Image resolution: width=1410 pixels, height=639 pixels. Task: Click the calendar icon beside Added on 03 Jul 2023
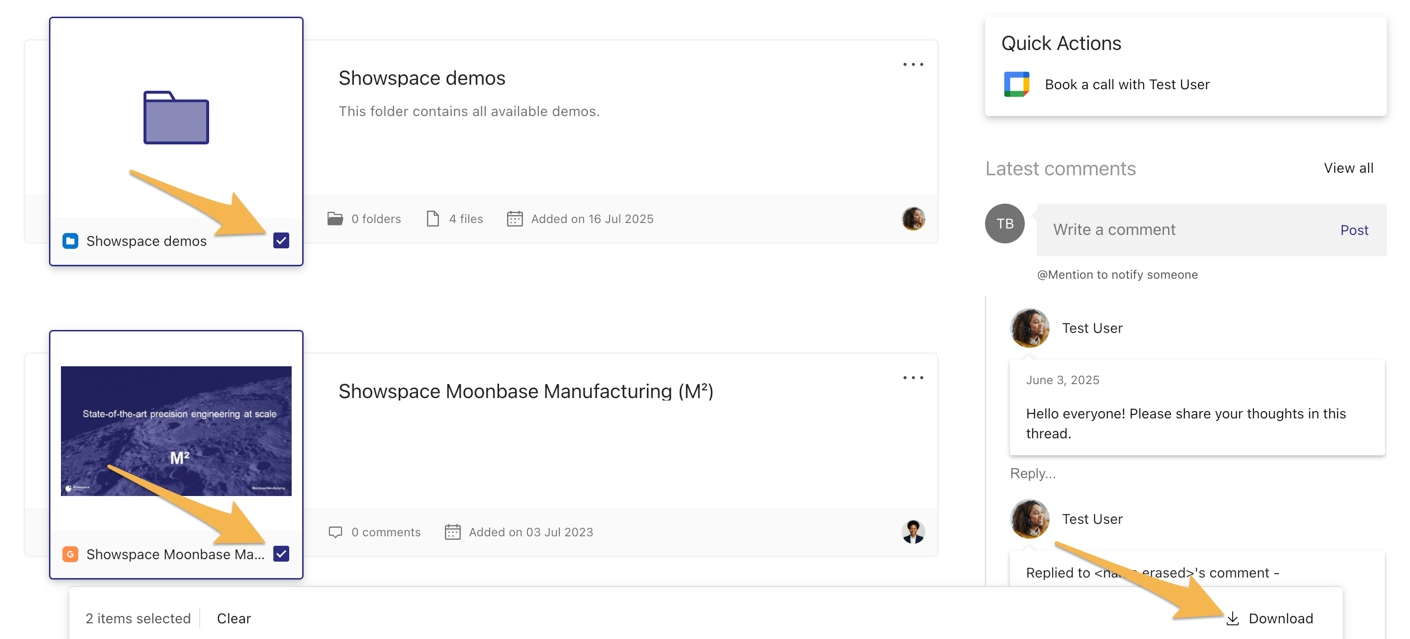pyautogui.click(x=452, y=531)
